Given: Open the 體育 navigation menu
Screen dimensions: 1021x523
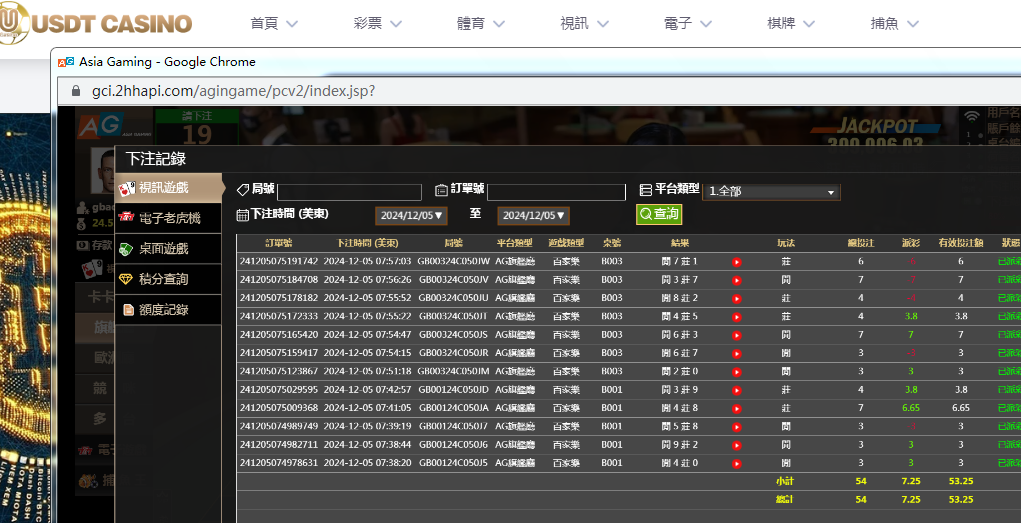Looking at the screenshot, I should [x=481, y=23].
